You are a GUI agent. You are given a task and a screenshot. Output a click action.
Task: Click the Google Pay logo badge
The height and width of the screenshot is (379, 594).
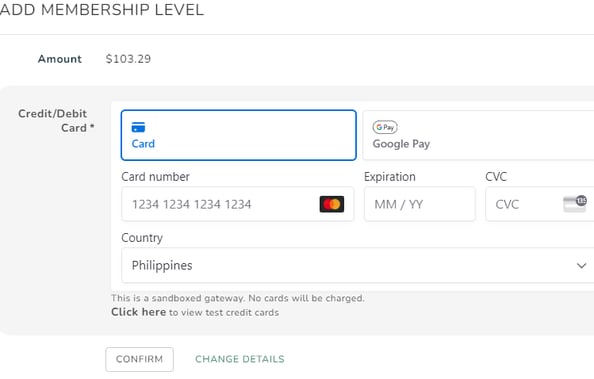click(385, 127)
